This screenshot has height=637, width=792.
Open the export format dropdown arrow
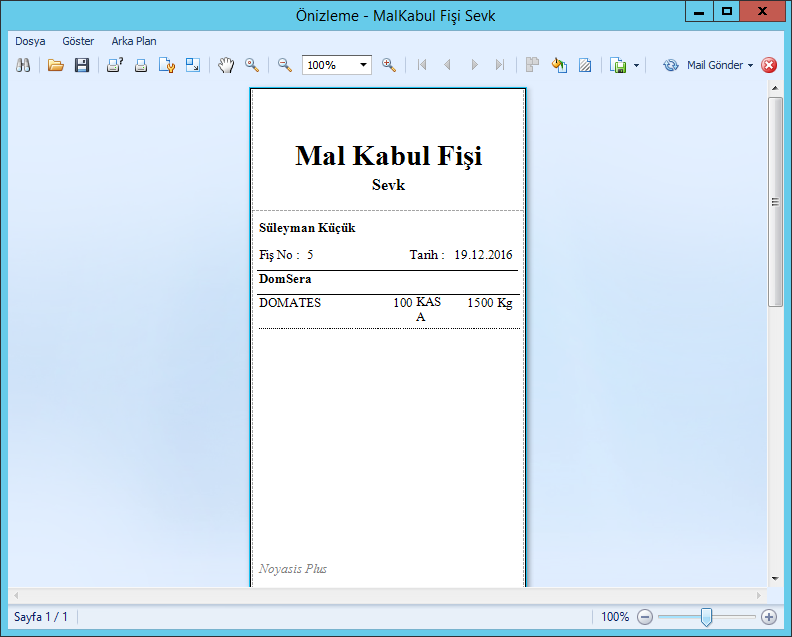(636, 65)
